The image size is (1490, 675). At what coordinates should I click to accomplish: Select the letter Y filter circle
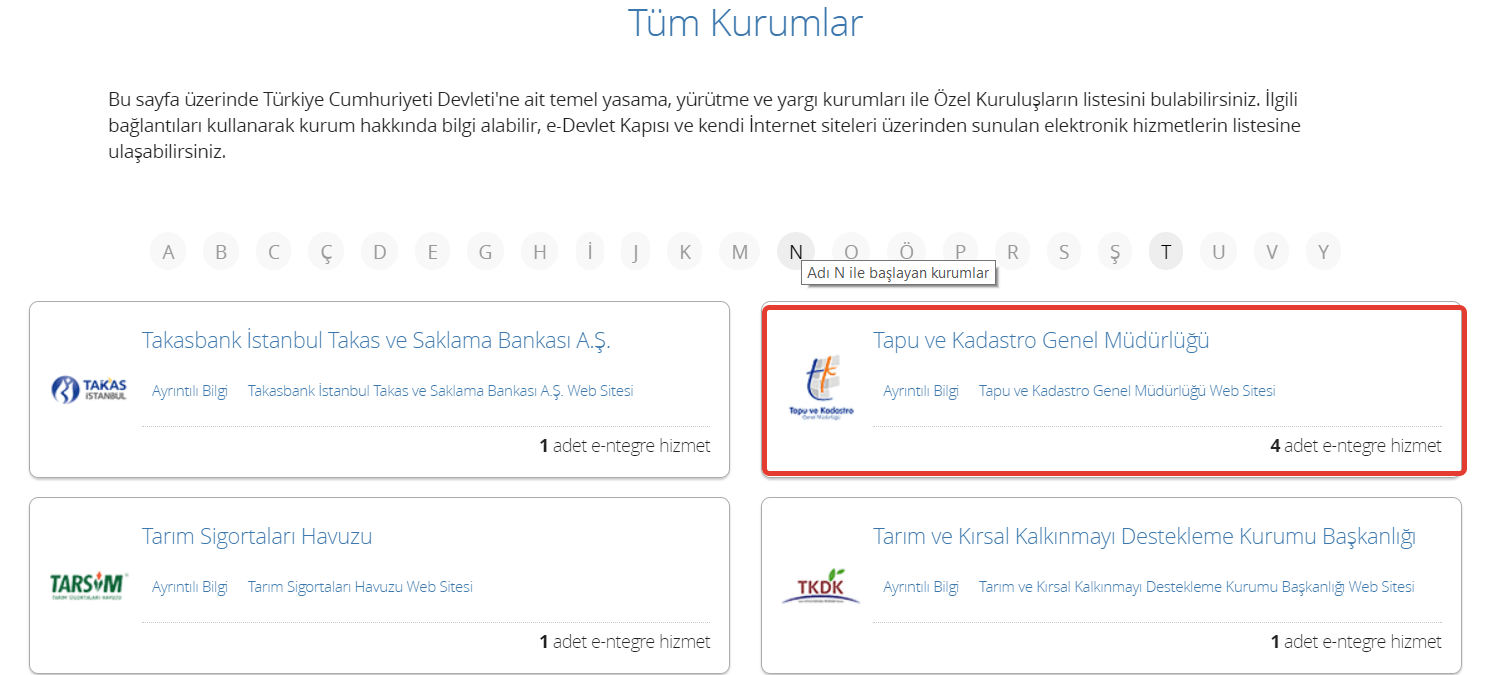pos(1323,251)
